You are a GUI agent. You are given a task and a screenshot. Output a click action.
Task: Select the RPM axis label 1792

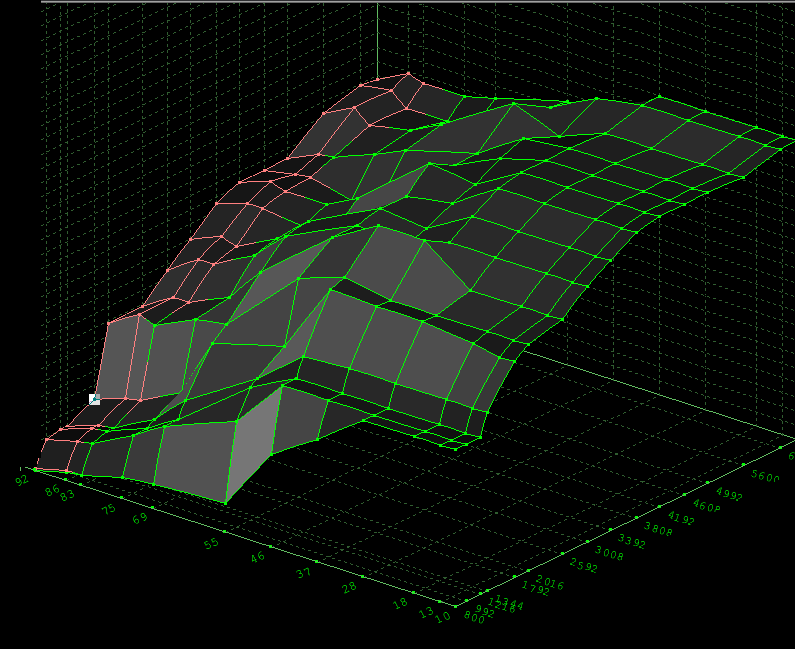click(x=535, y=589)
